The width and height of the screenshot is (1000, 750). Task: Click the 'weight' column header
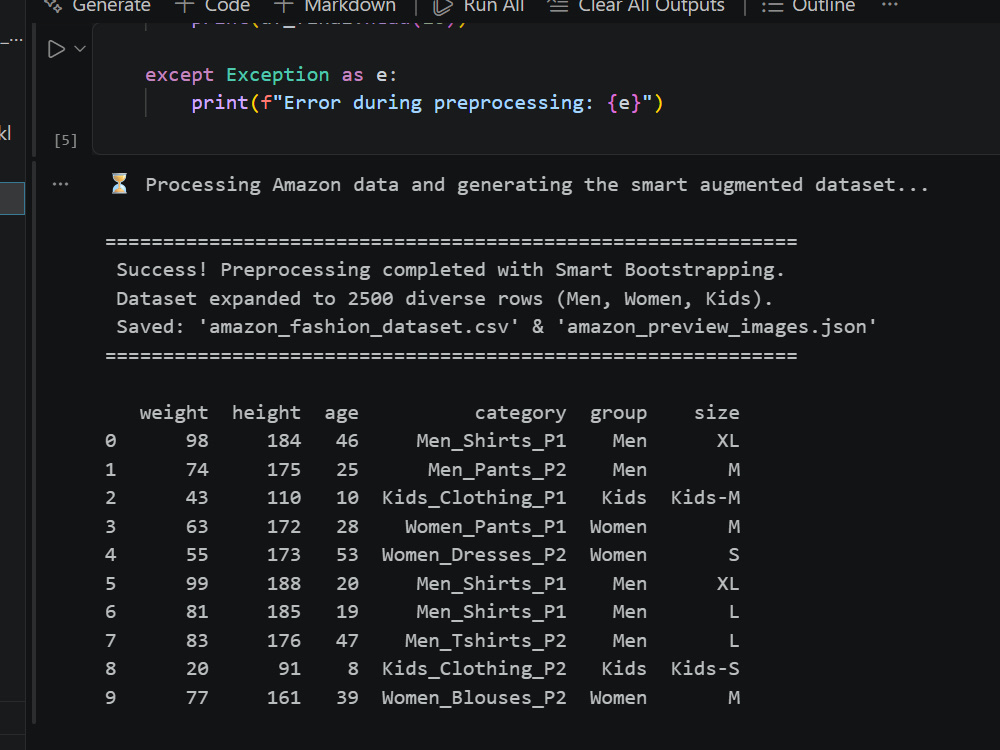pyautogui.click(x=173, y=413)
